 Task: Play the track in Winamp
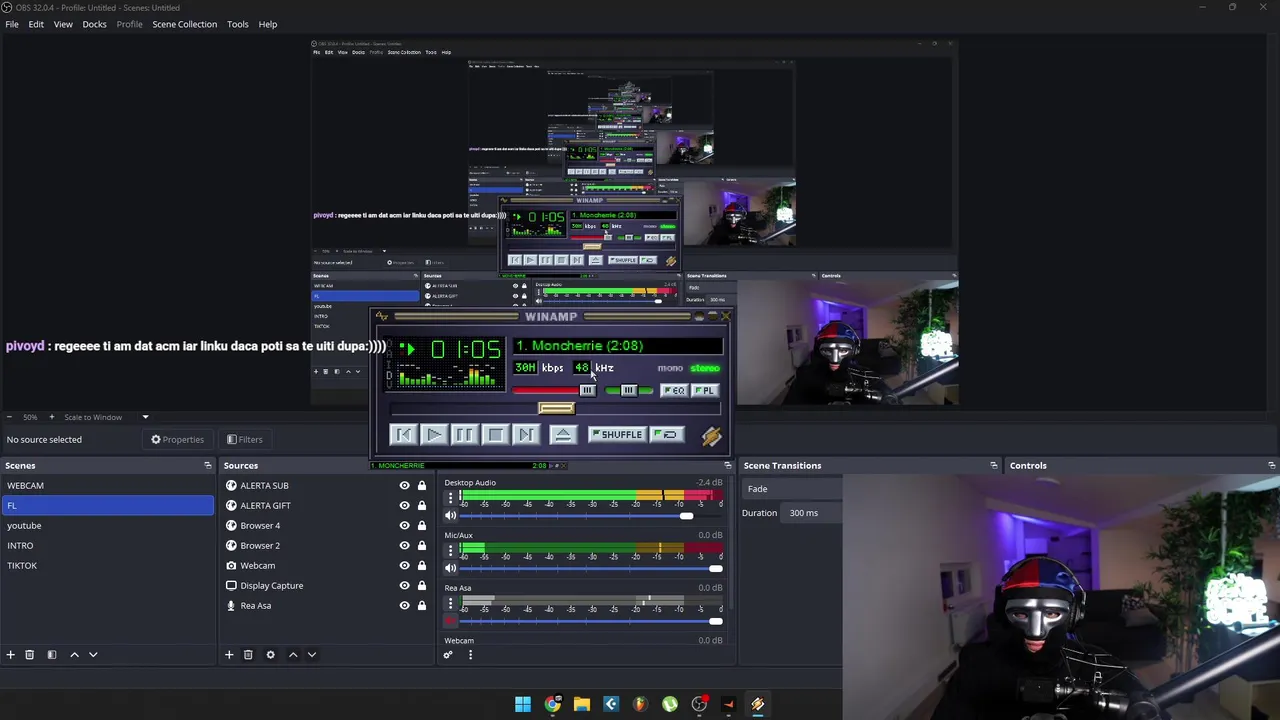434,435
